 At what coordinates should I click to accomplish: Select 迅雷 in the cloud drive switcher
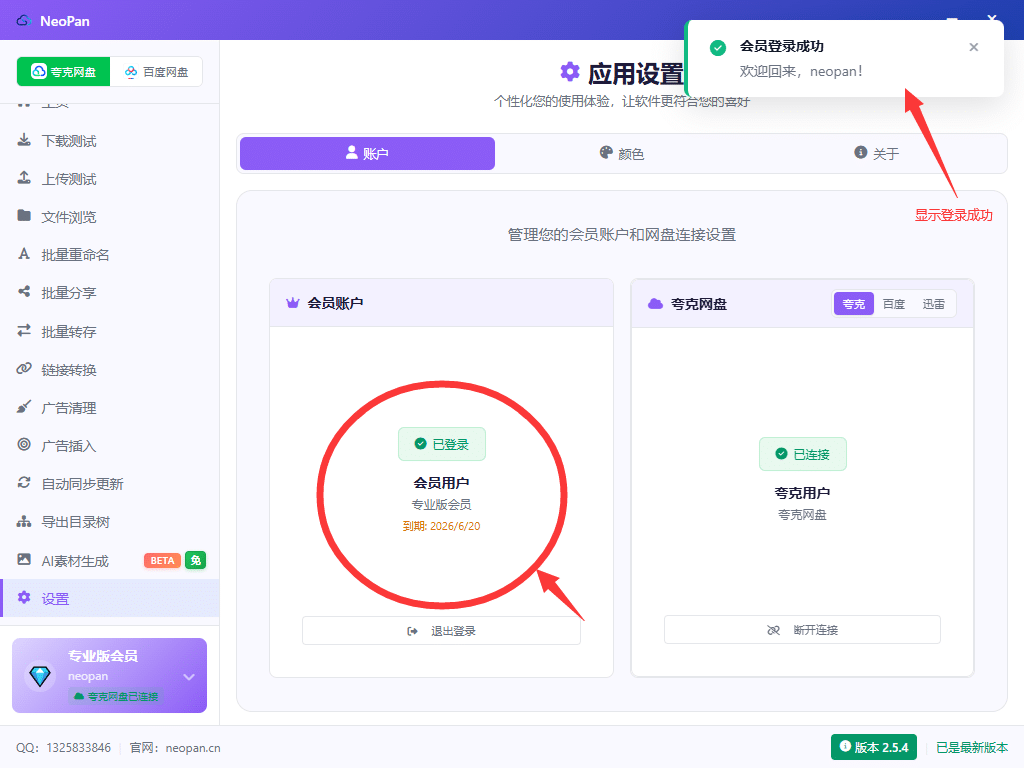(933, 304)
